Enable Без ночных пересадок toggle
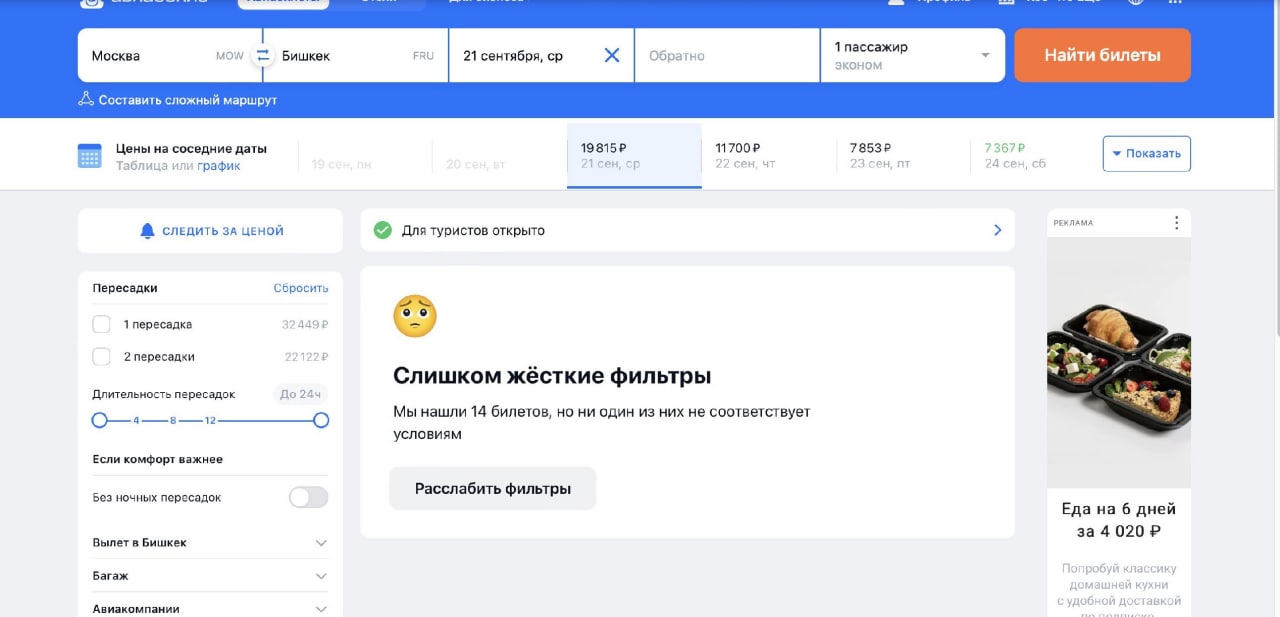Screen dimensions: 1280x617 tap(308, 497)
